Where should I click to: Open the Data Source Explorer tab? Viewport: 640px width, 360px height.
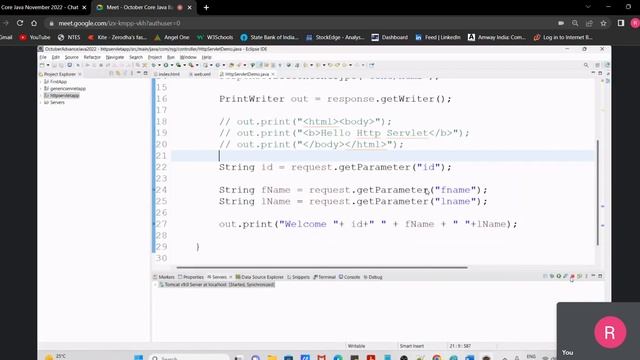pyautogui.click(x=260, y=277)
